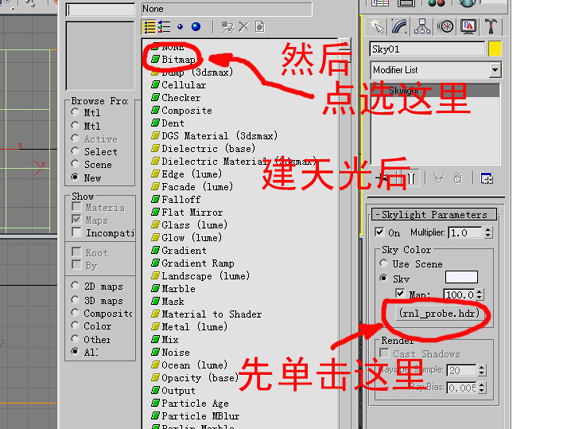Click the Sky01 object name field

[x=427, y=49]
